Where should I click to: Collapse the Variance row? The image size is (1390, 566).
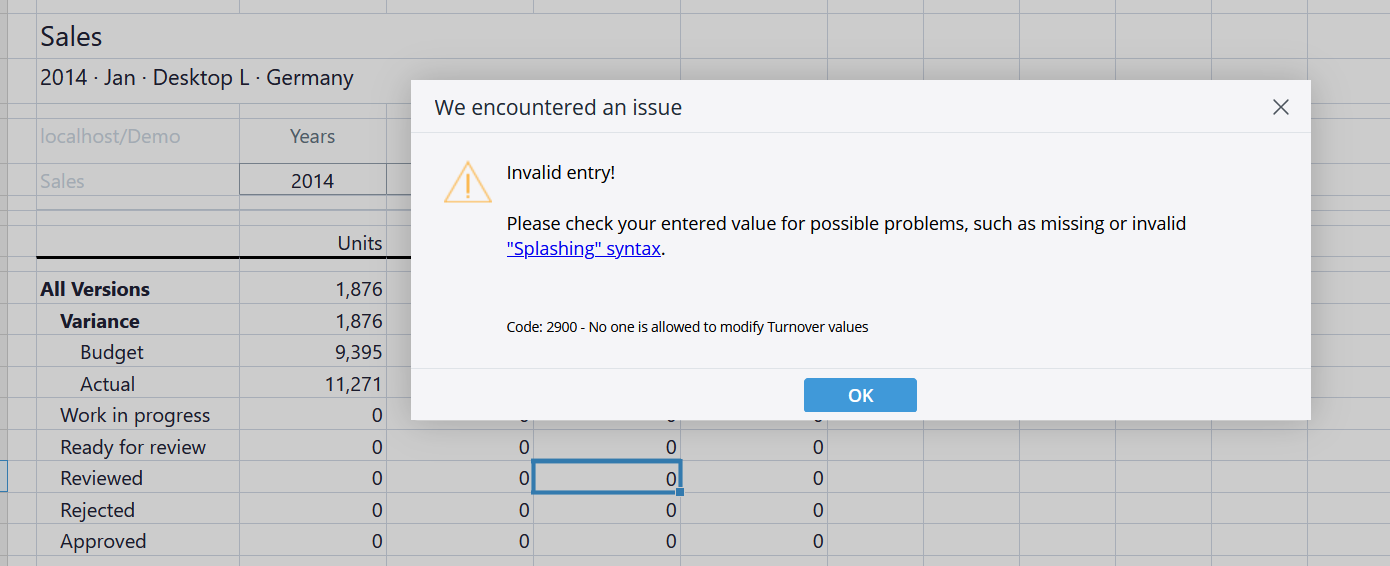[x=99, y=321]
